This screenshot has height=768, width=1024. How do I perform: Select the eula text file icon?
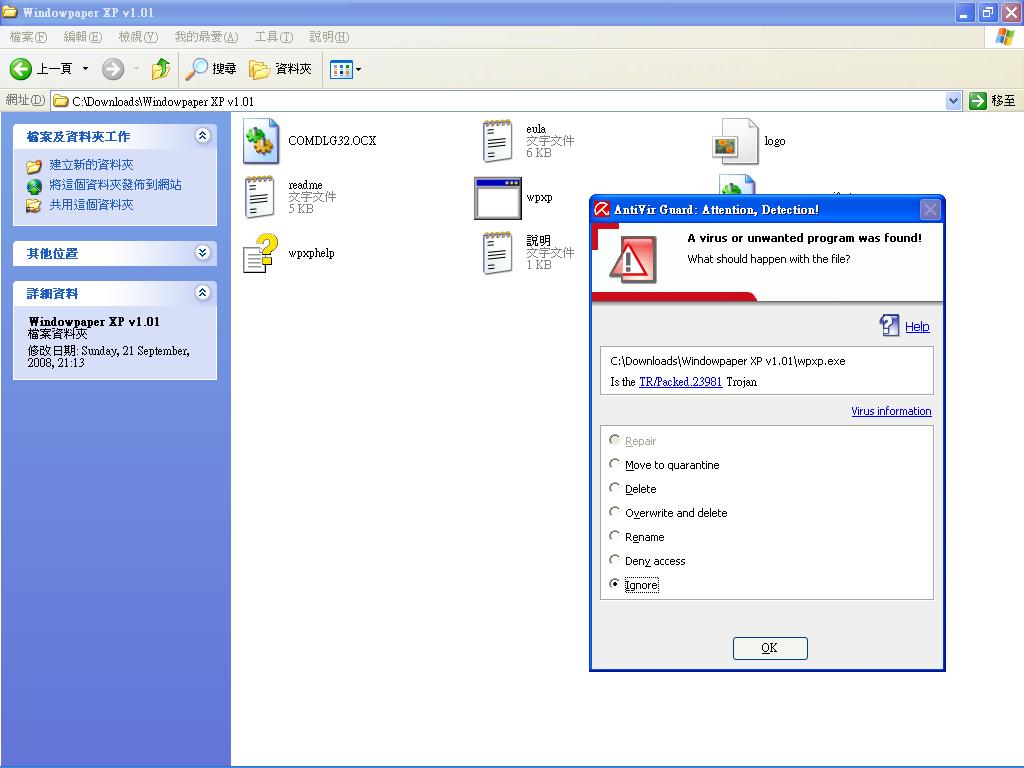(x=497, y=141)
